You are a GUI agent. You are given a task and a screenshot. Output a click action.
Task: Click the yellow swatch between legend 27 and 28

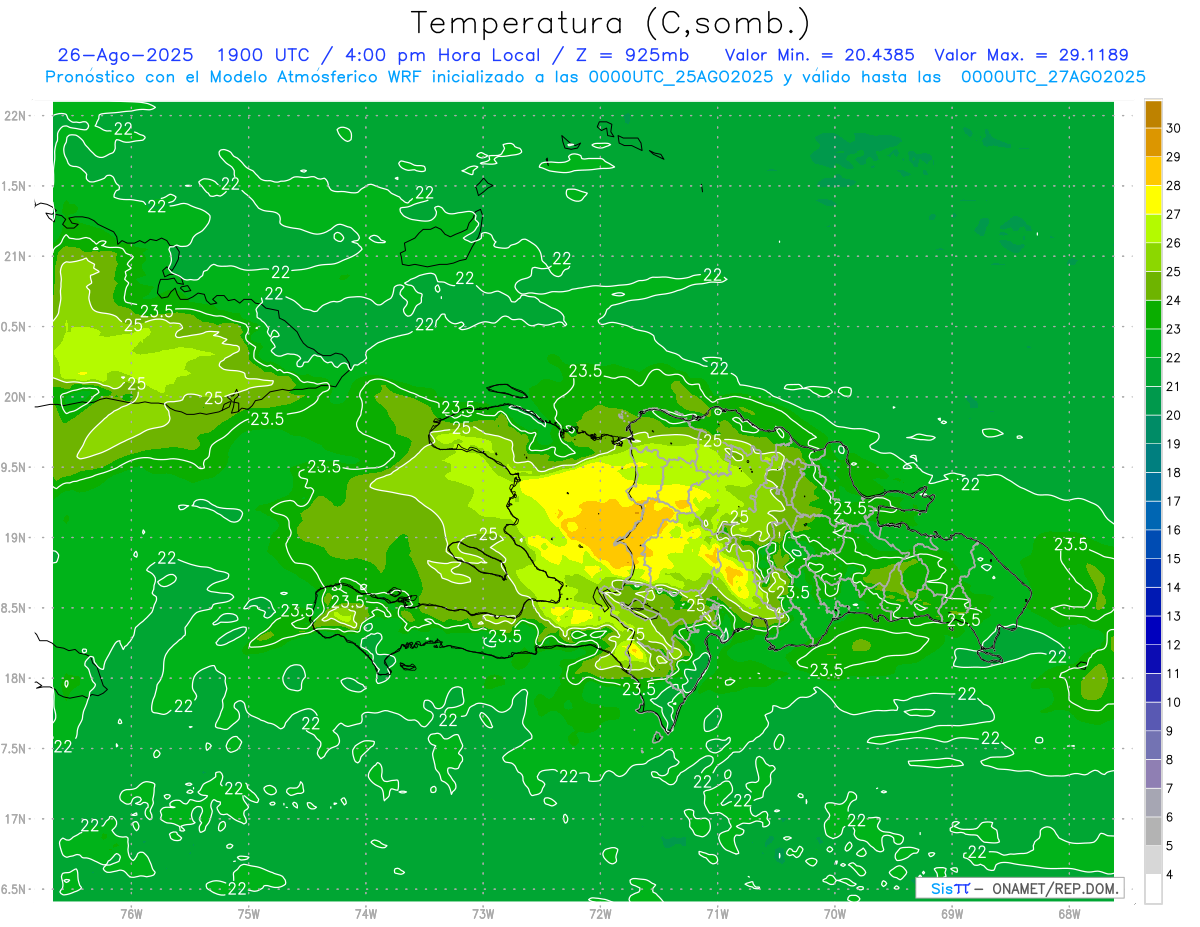tap(1153, 199)
